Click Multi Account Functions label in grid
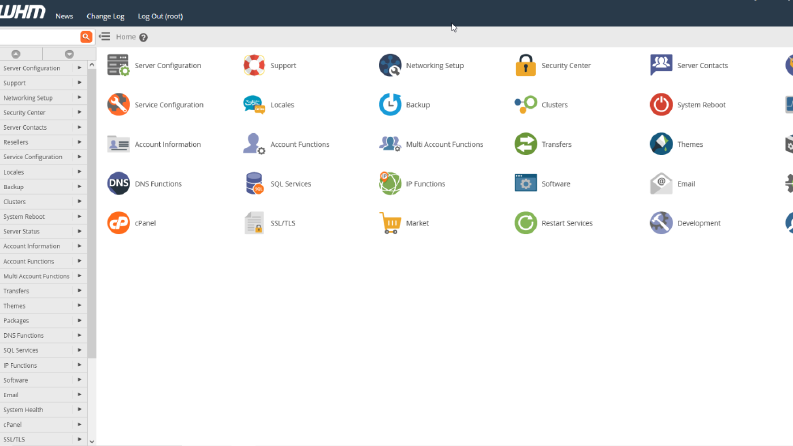 click(x=445, y=144)
